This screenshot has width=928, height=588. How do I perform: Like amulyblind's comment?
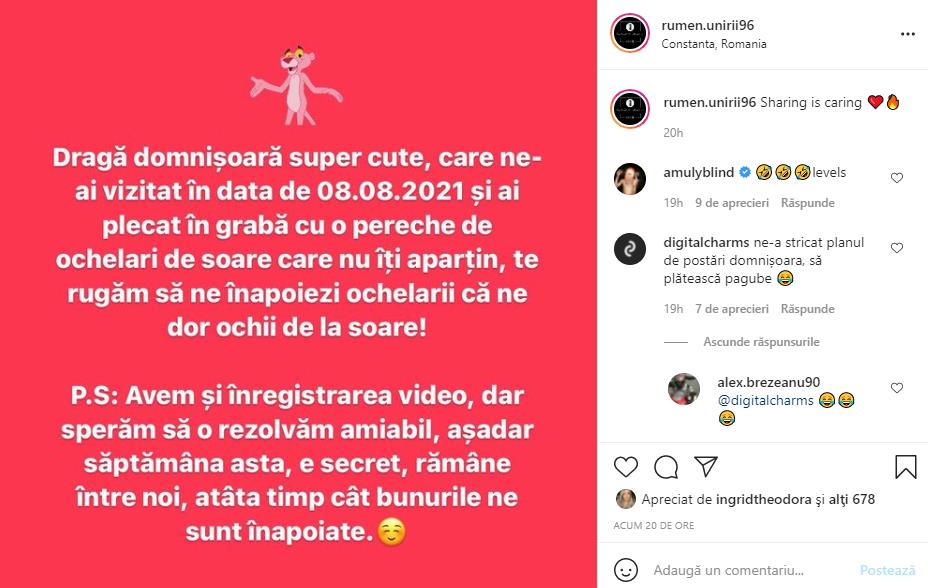tap(897, 178)
